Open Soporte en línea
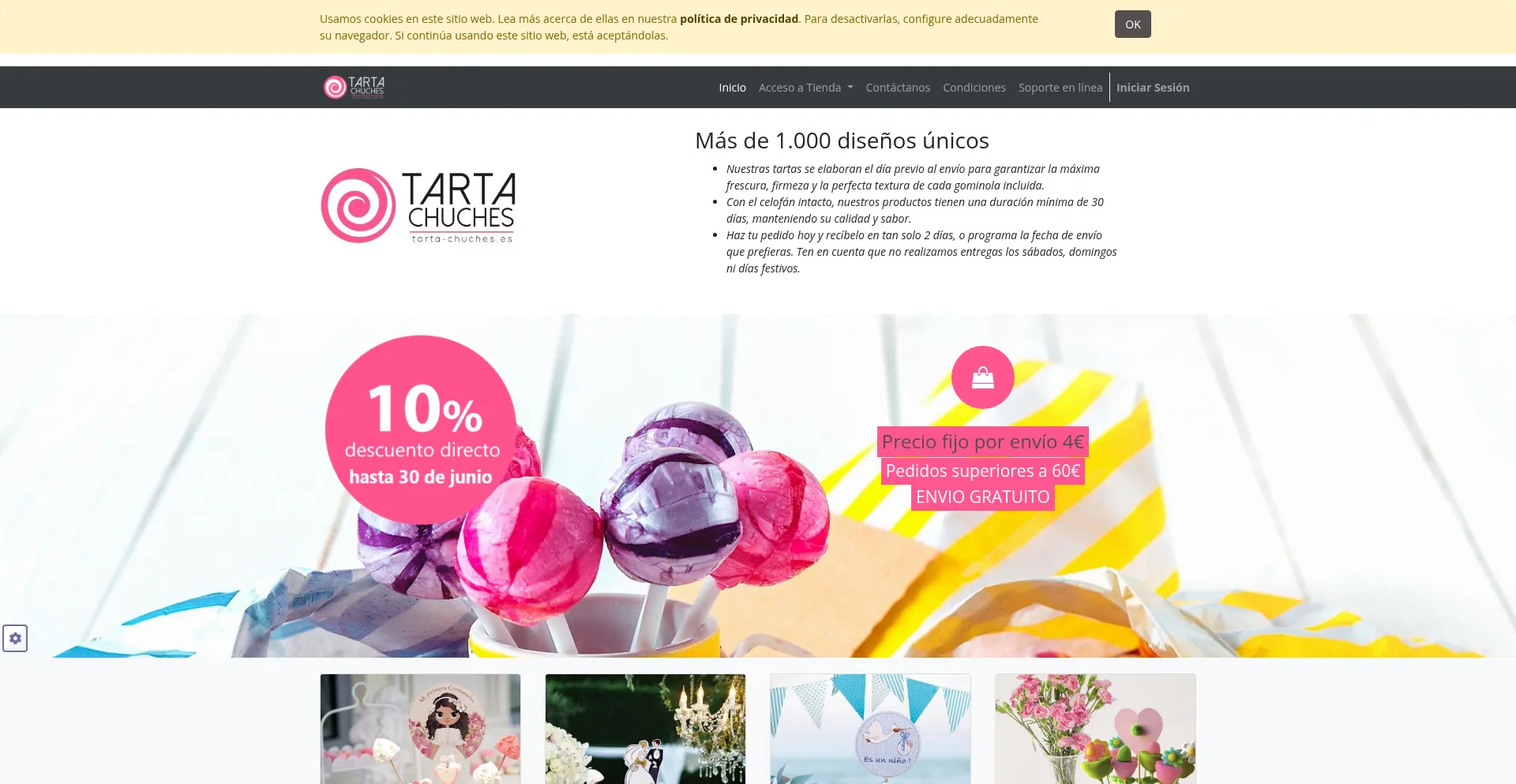This screenshot has width=1516, height=784. (1060, 88)
